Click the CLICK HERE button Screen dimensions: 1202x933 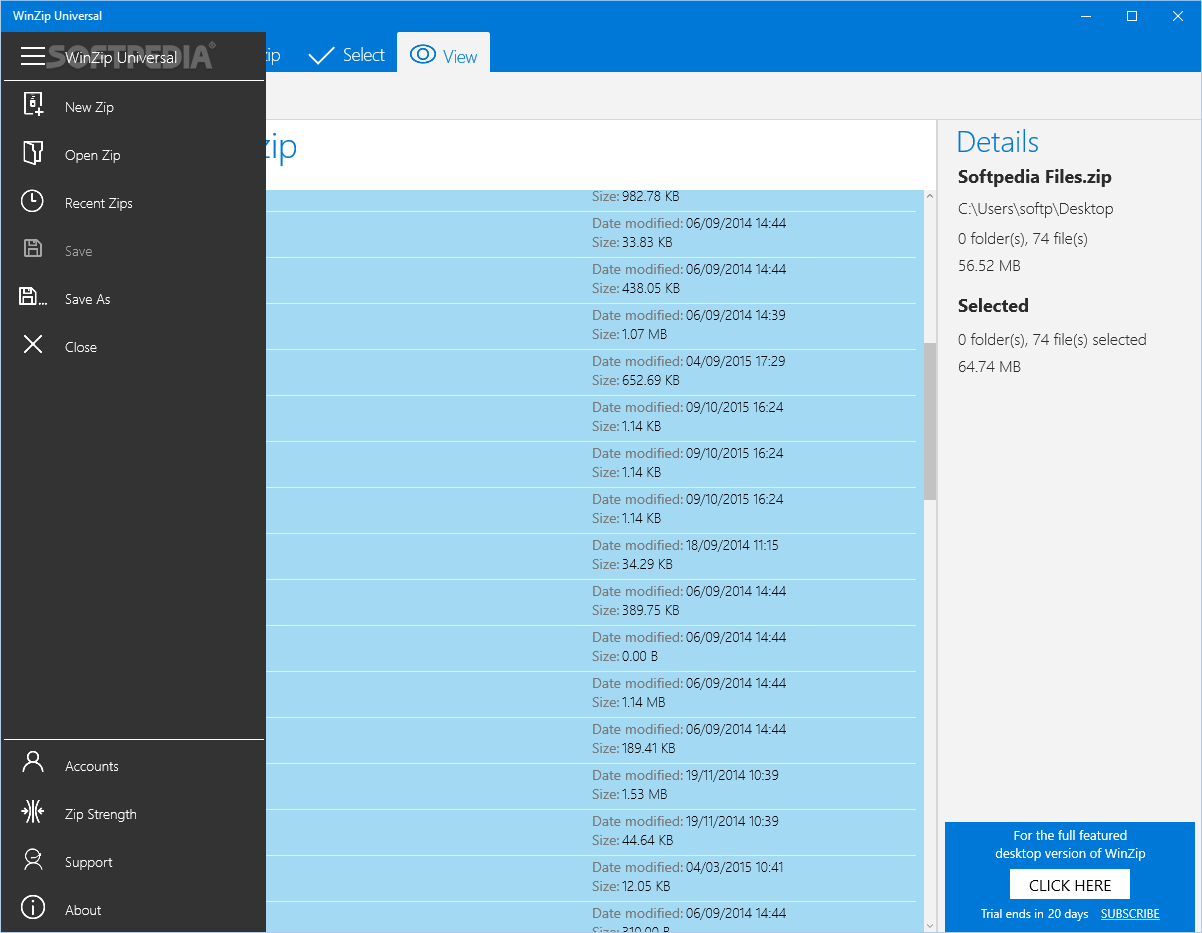tap(1070, 885)
